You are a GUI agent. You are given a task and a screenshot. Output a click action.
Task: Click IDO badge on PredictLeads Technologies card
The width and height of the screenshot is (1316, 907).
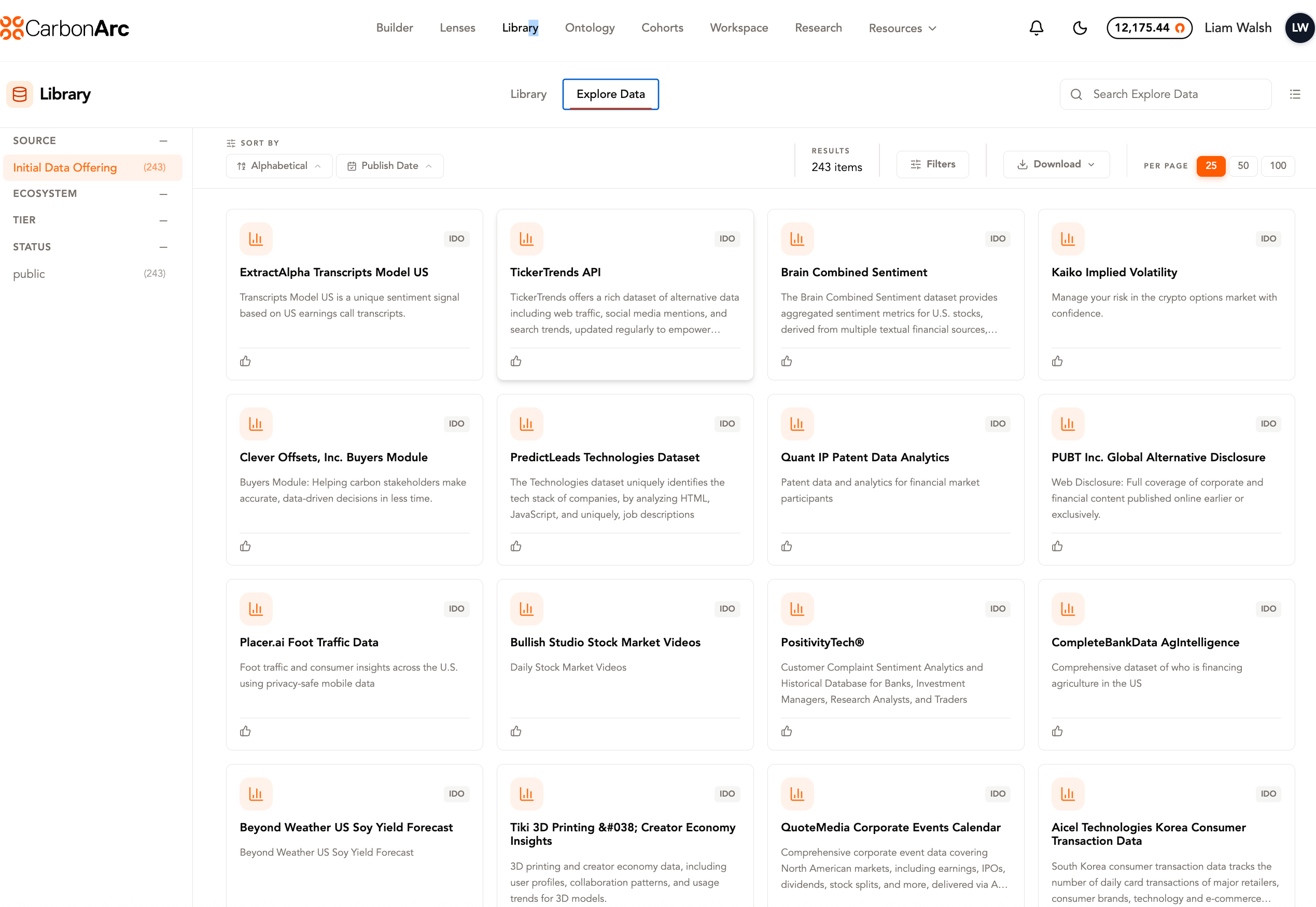727,424
